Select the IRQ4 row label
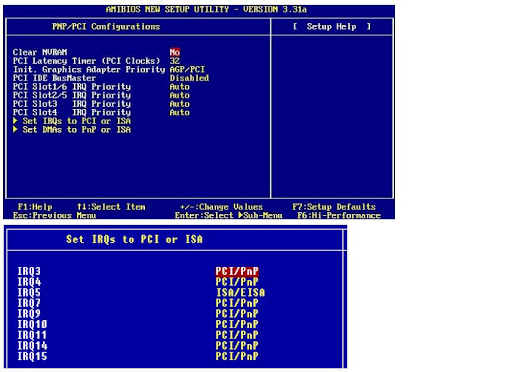The image size is (512, 372). pyautogui.click(x=29, y=282)
